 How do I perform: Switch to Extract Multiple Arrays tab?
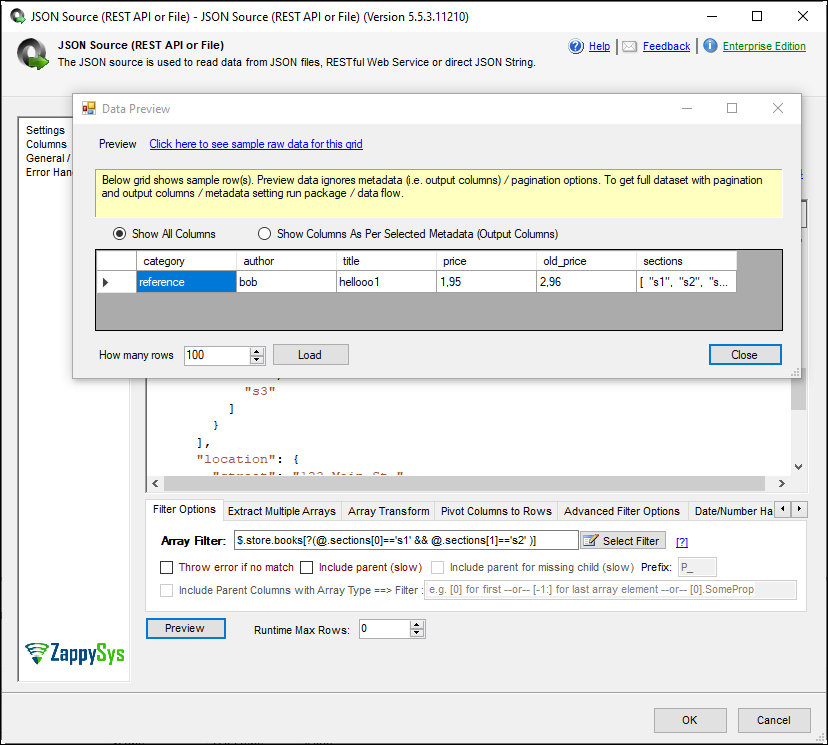[x=282, y=511]
